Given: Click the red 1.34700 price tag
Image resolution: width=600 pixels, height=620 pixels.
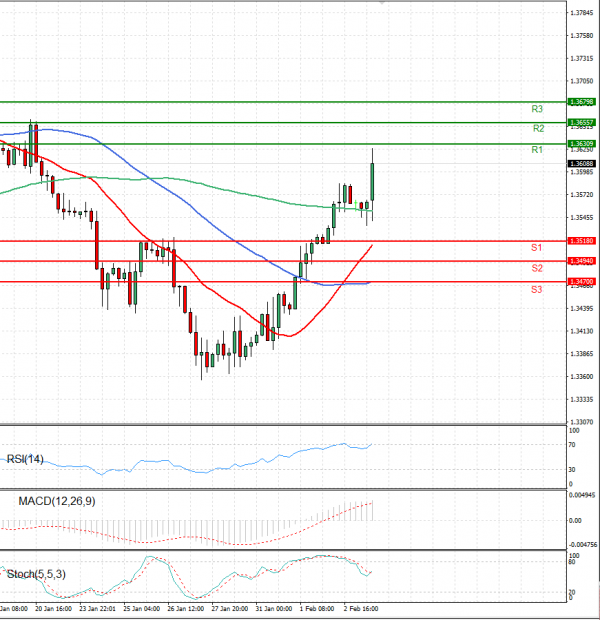Looking at the screenshot, I should coord(581,282).
